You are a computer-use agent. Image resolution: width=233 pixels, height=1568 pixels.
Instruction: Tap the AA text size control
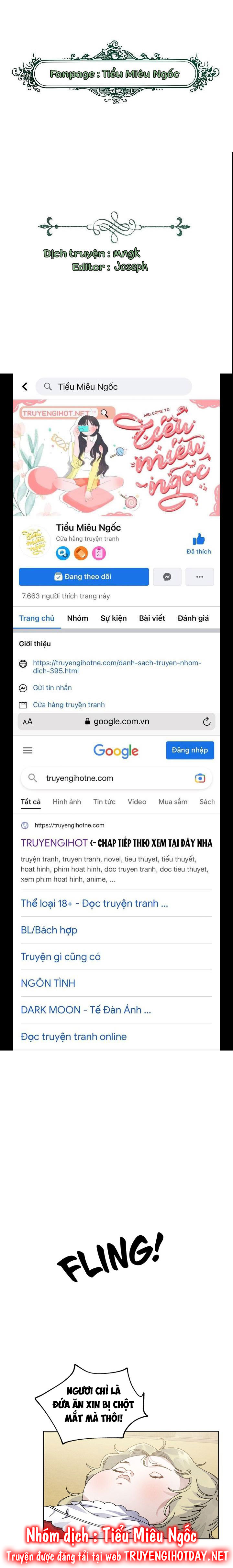click(27, 721)
